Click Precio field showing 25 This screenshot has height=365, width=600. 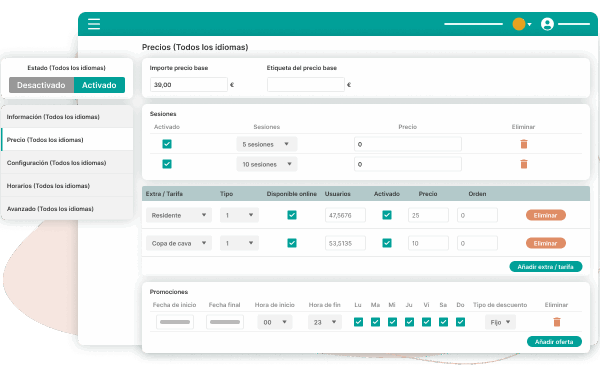coord(428,215)
